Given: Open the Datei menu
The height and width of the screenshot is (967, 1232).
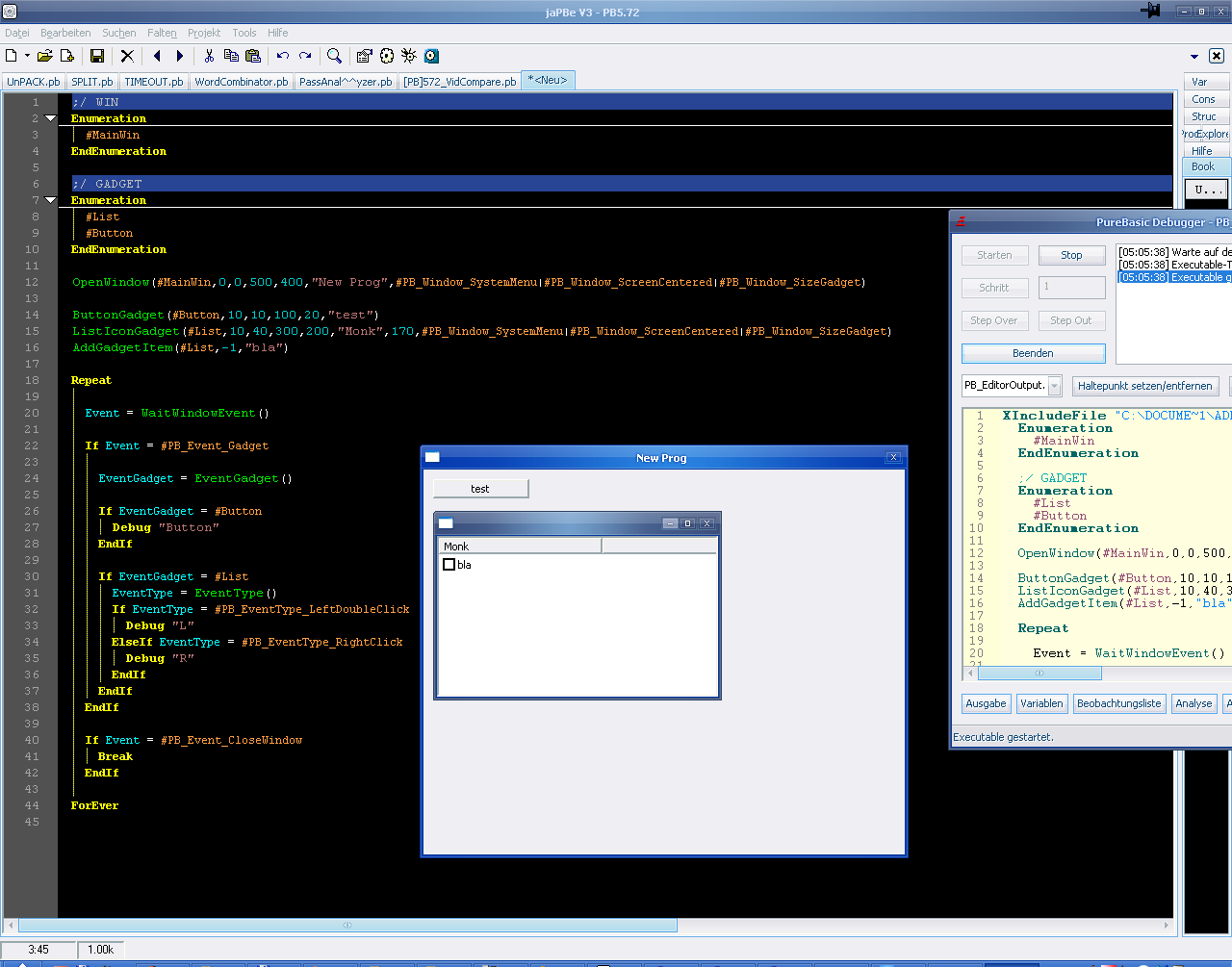Looking at the screenshot, I should click(17, 33).
